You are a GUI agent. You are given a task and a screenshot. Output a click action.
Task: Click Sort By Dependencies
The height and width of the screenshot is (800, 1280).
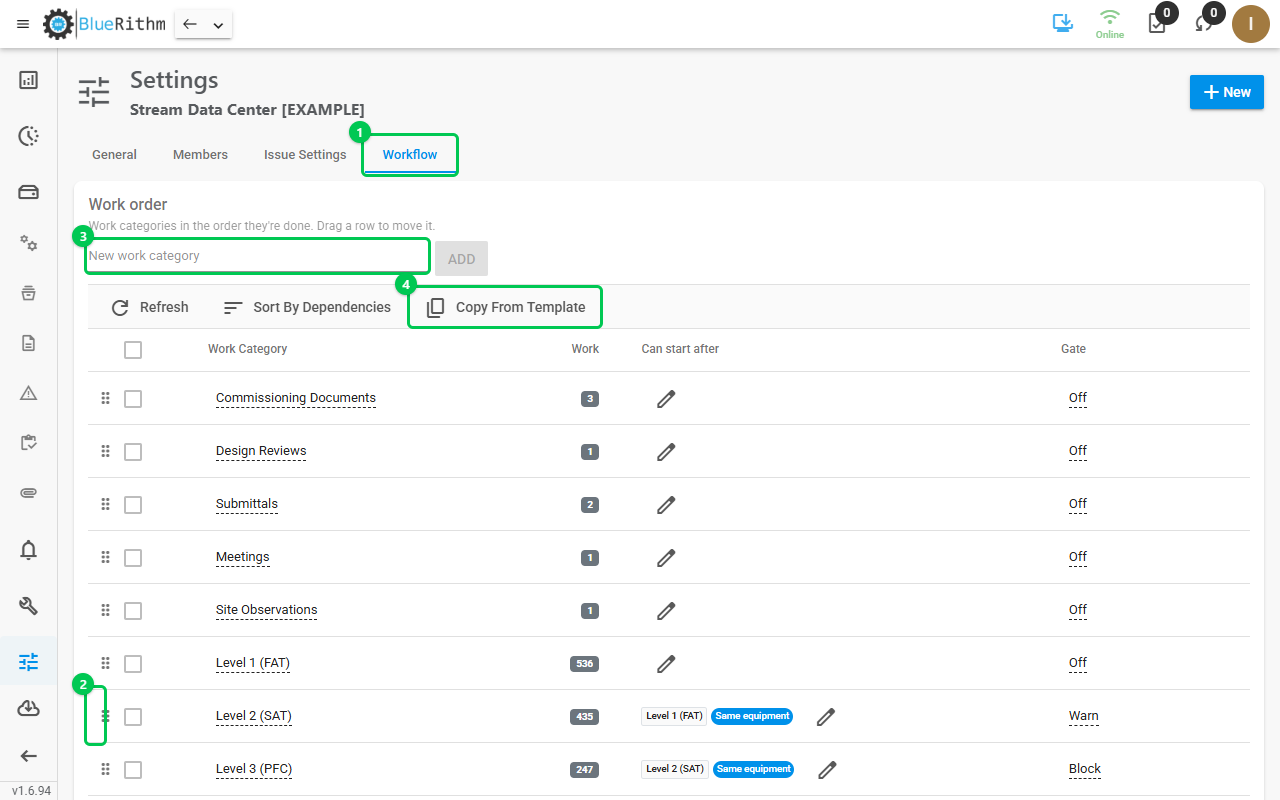(307, 307)
